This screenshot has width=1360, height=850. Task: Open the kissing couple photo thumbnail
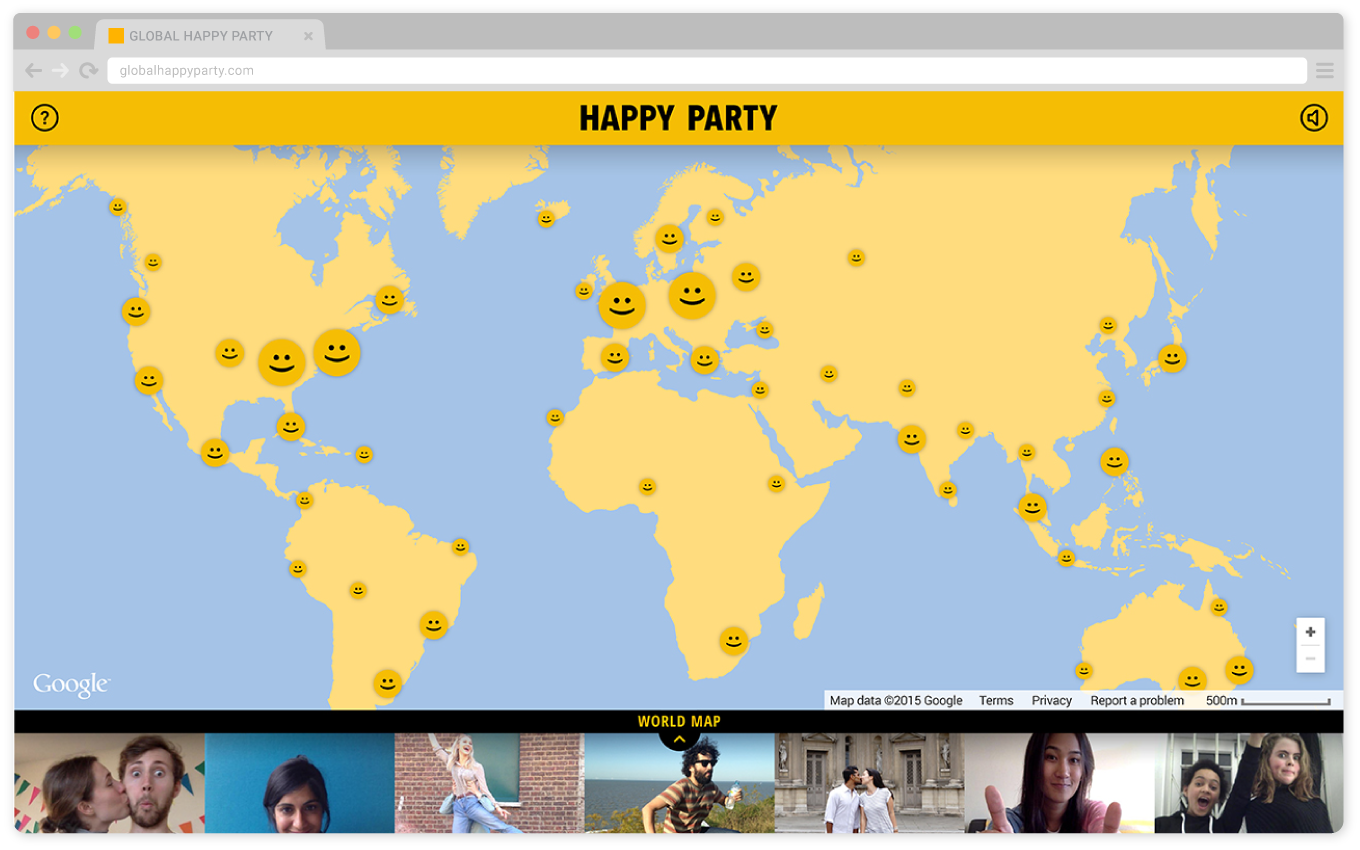tap(109, 783)
